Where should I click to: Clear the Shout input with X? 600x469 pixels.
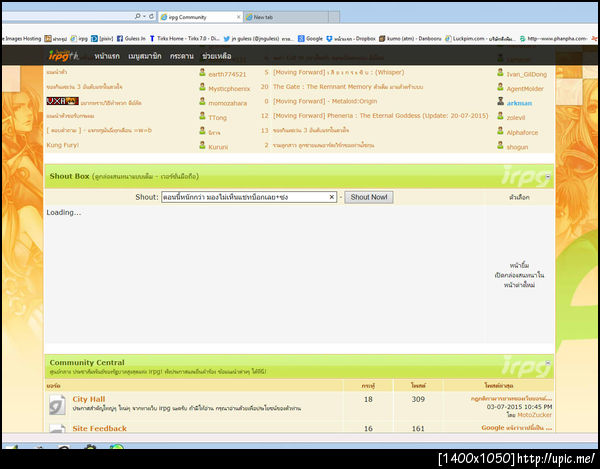tap(332, 197)
